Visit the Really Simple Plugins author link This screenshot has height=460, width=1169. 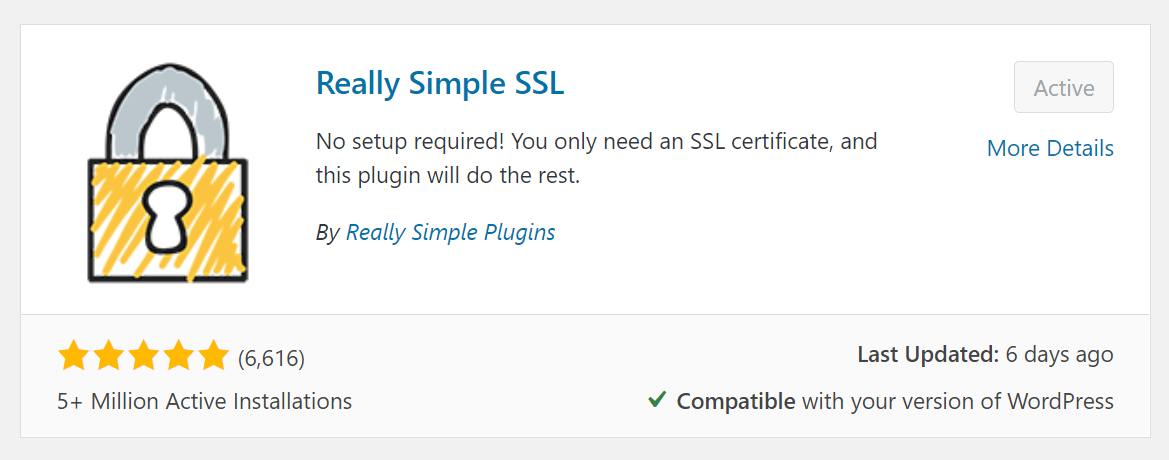[451, 232]
